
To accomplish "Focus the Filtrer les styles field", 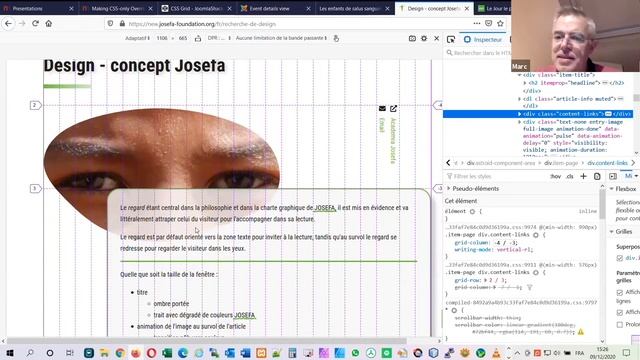I will tap(496, 176).
